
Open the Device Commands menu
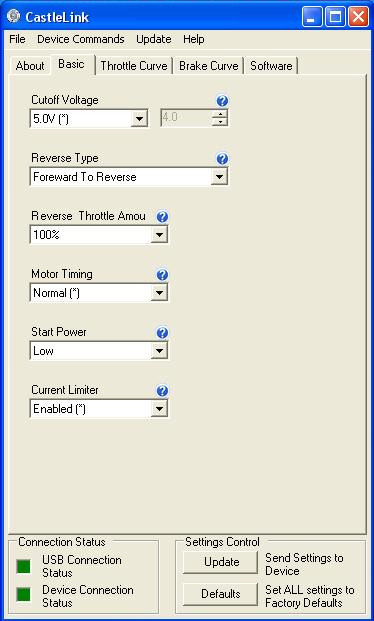(x=81, y=39)
